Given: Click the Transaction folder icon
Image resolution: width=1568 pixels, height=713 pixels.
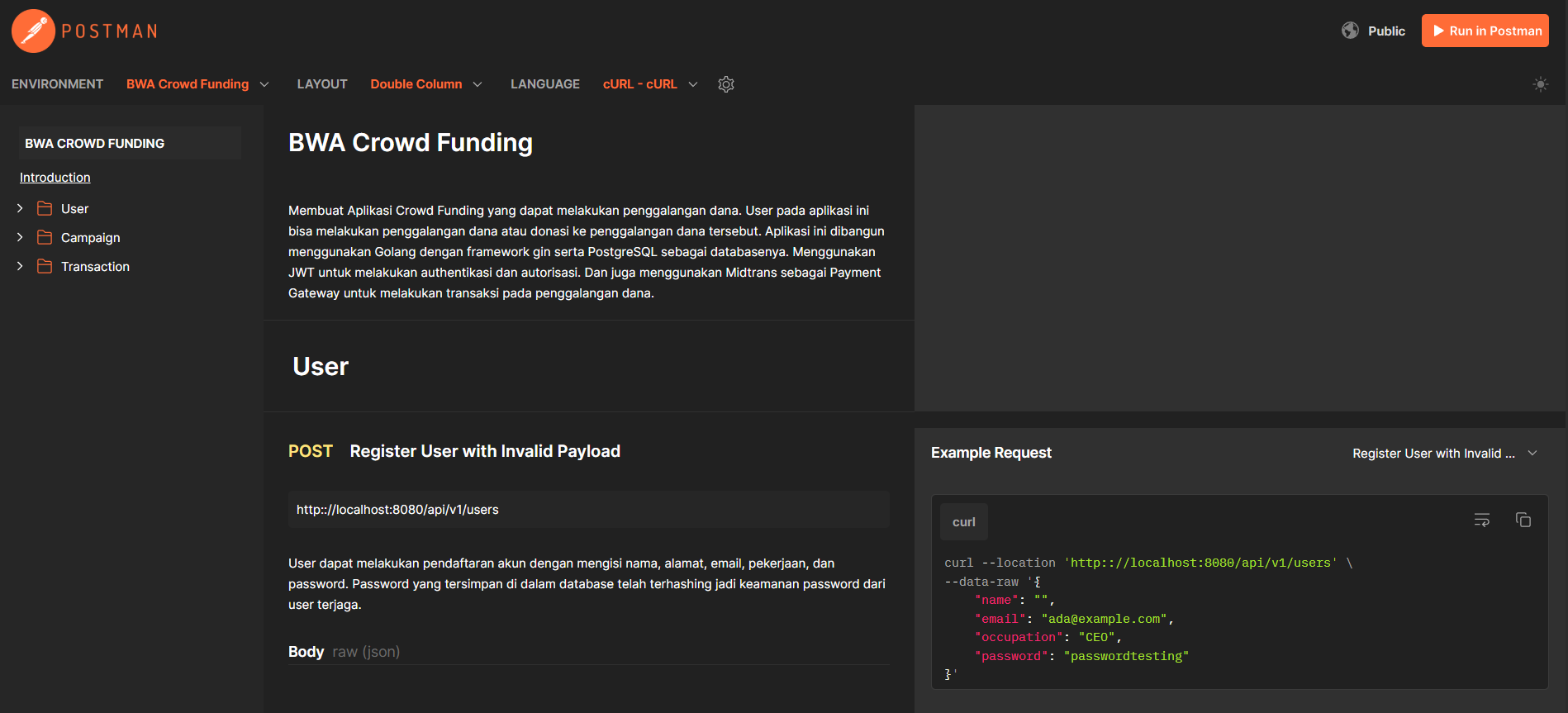Looking at the screenshot, I should pos(45,266).
